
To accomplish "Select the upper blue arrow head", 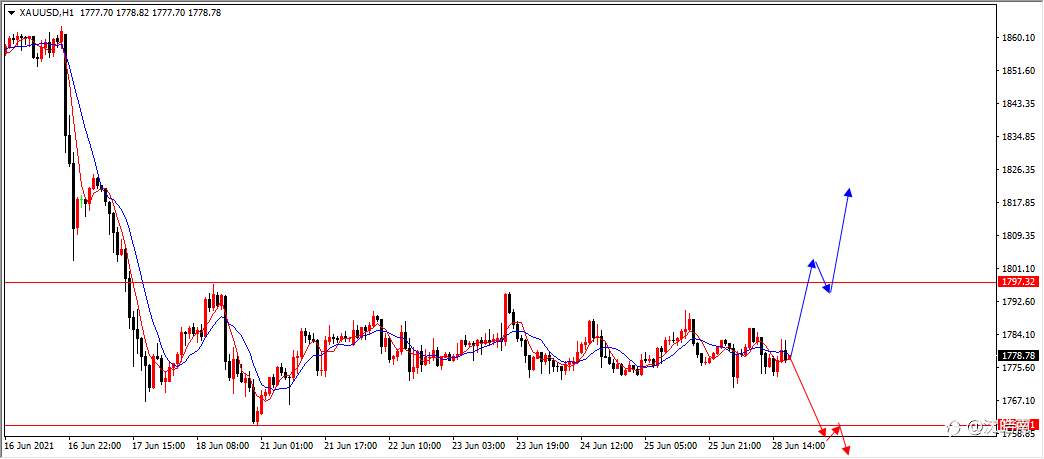I will 849,193.
